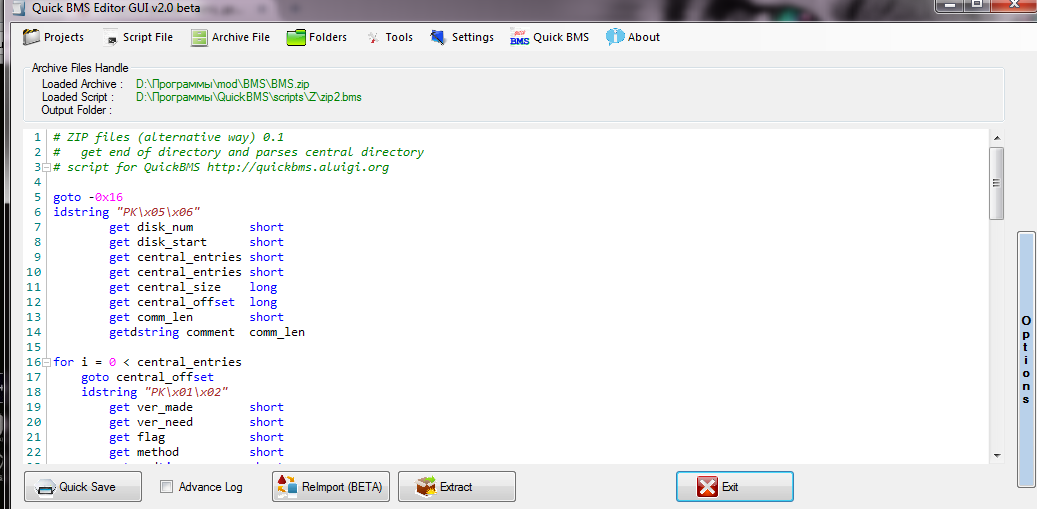Click the editor vertical scrollbar thumb

pos(997,184)
